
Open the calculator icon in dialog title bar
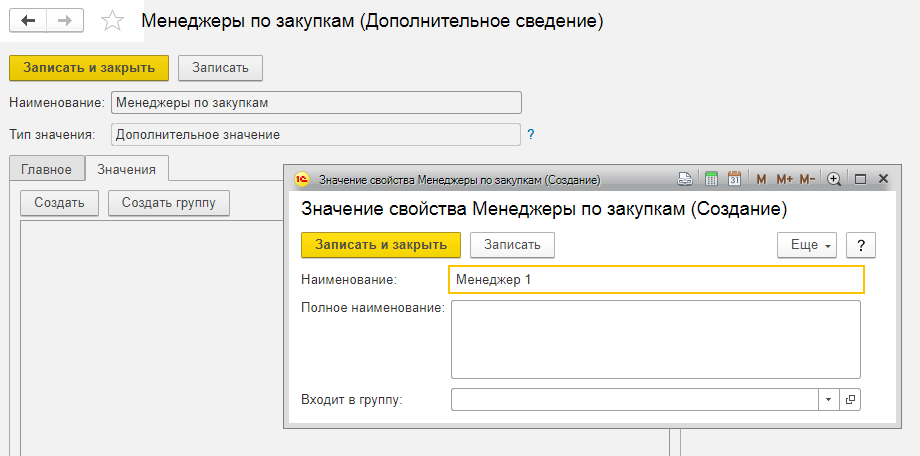coord(711,179)
